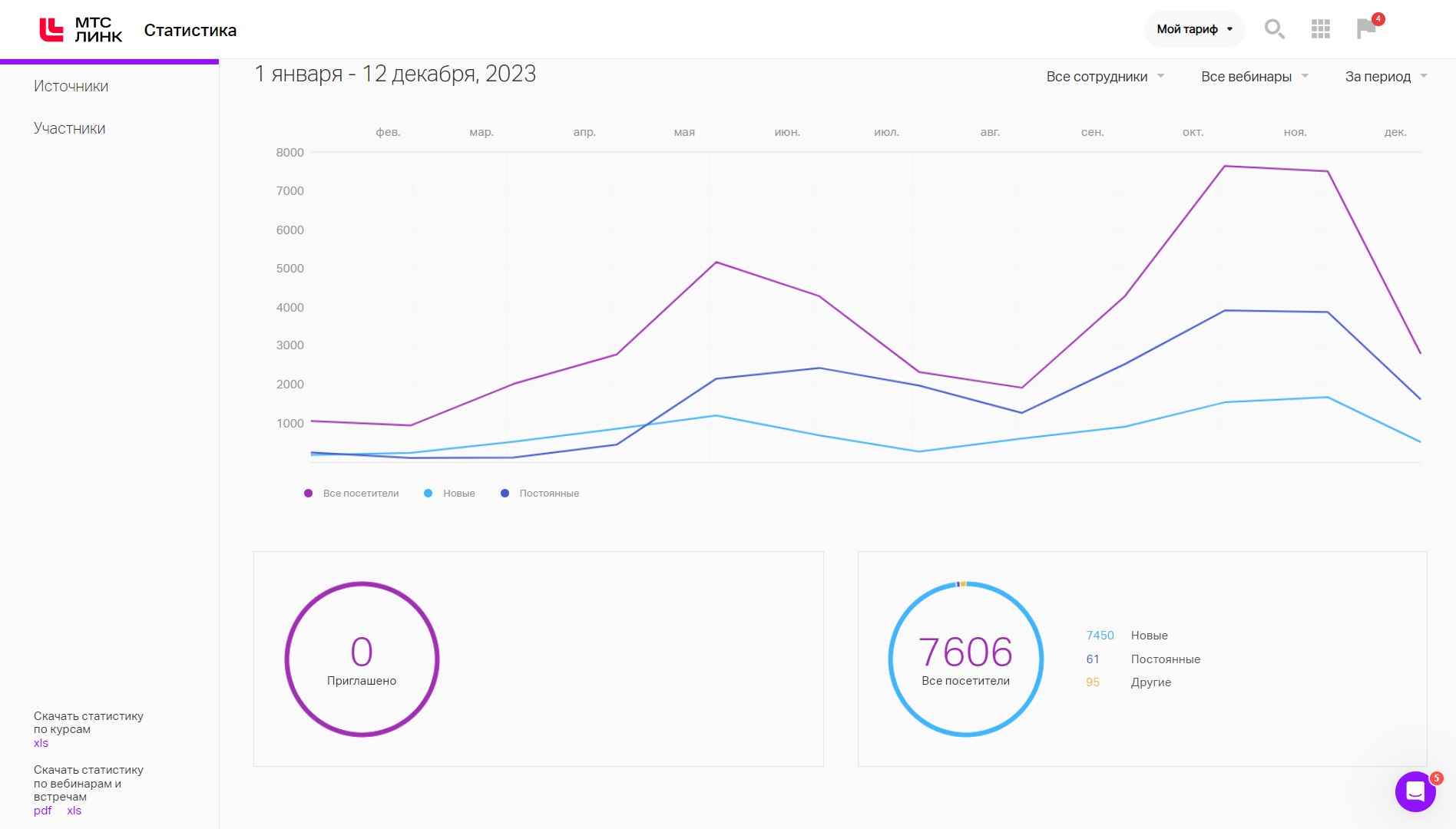Expand the Все вебинары filter

(x=1255, y=77)
